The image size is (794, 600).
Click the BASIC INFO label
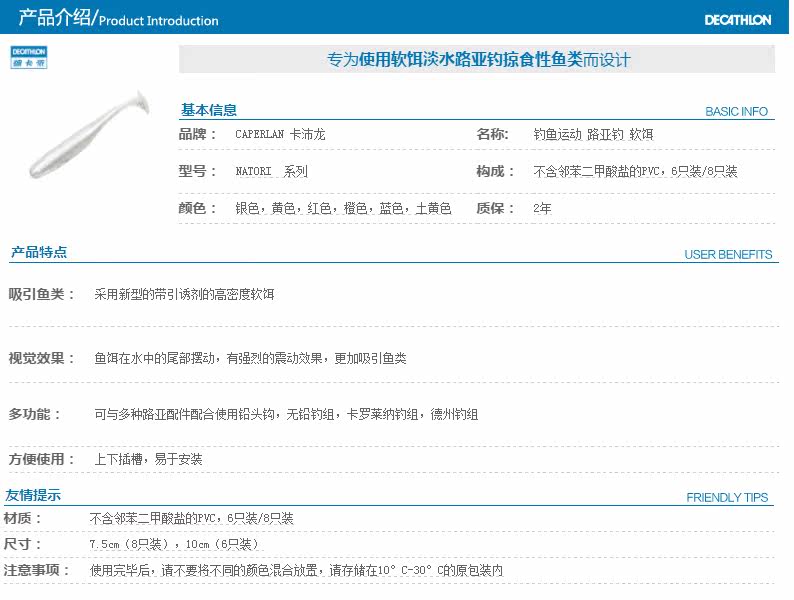click(x=736, y=111)
